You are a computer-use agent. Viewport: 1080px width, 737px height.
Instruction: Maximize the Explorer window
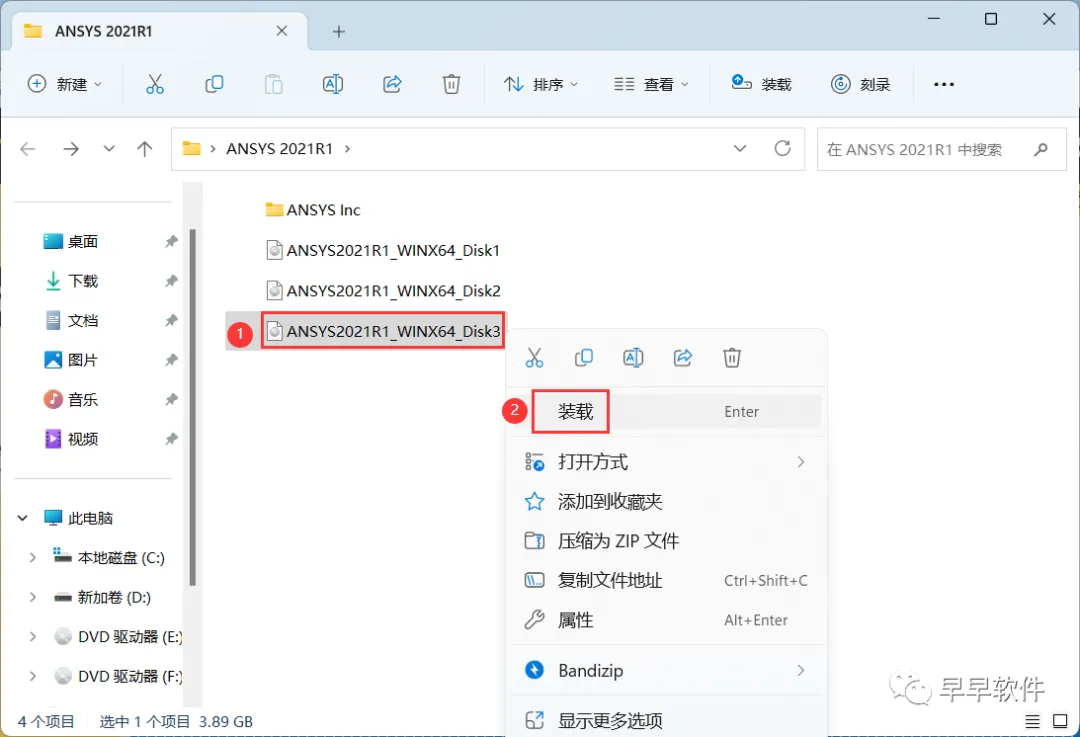click(990, 19)
